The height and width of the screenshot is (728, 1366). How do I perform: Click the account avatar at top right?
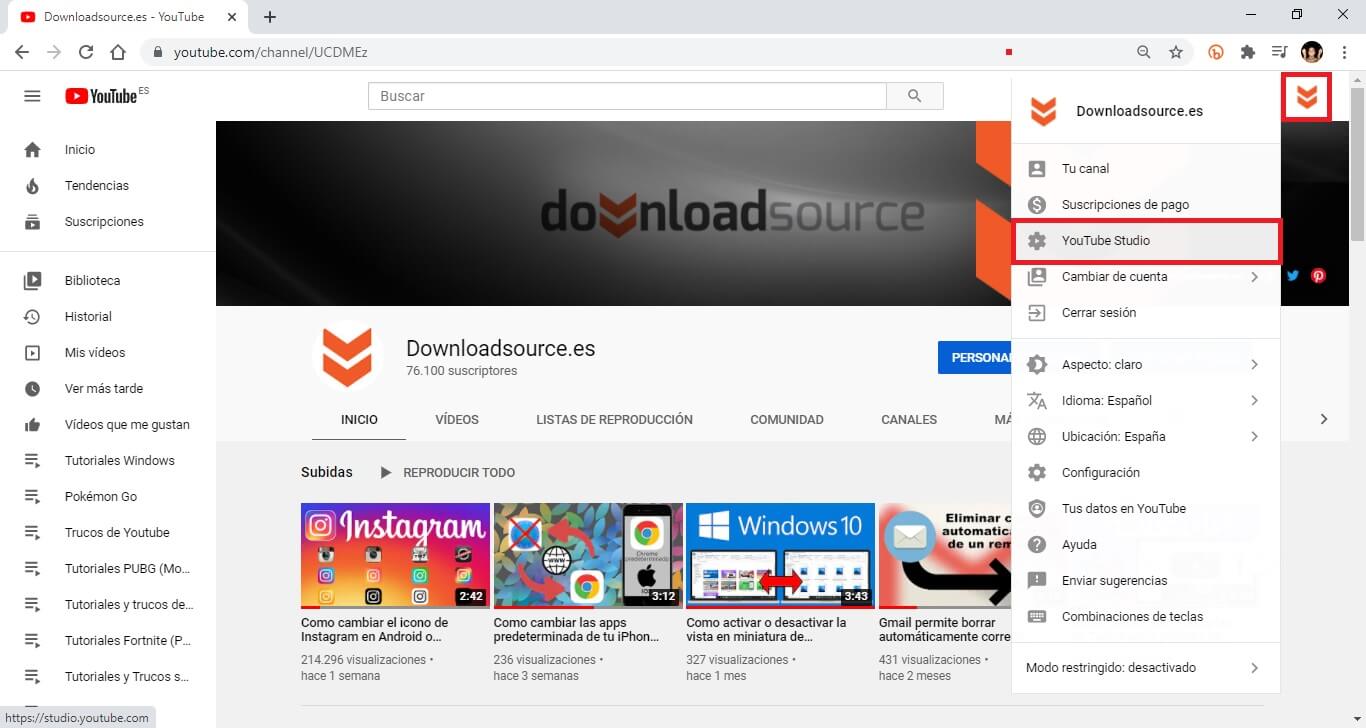click(1306, 97)
